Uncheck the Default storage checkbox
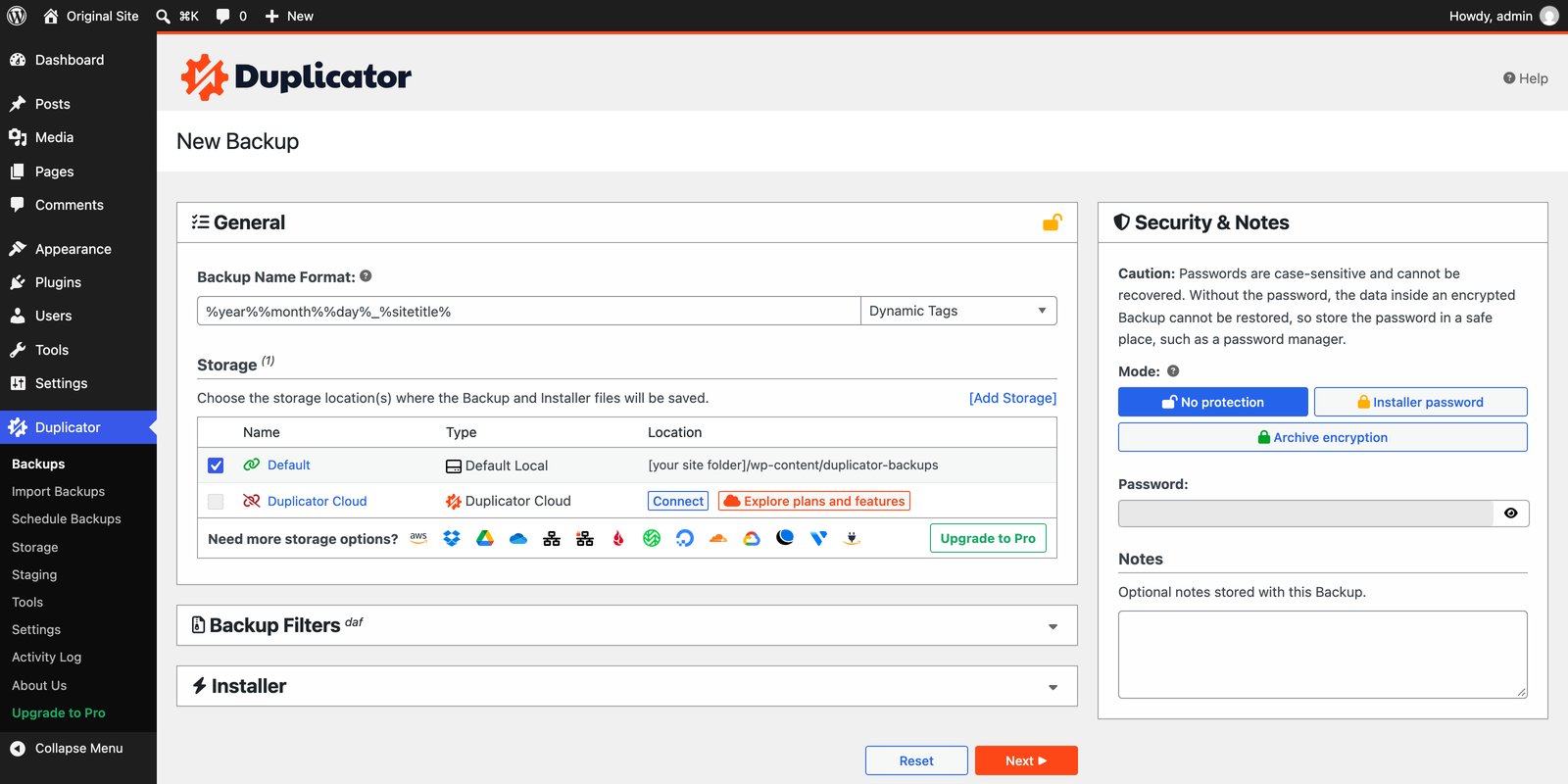 point(216,465)
